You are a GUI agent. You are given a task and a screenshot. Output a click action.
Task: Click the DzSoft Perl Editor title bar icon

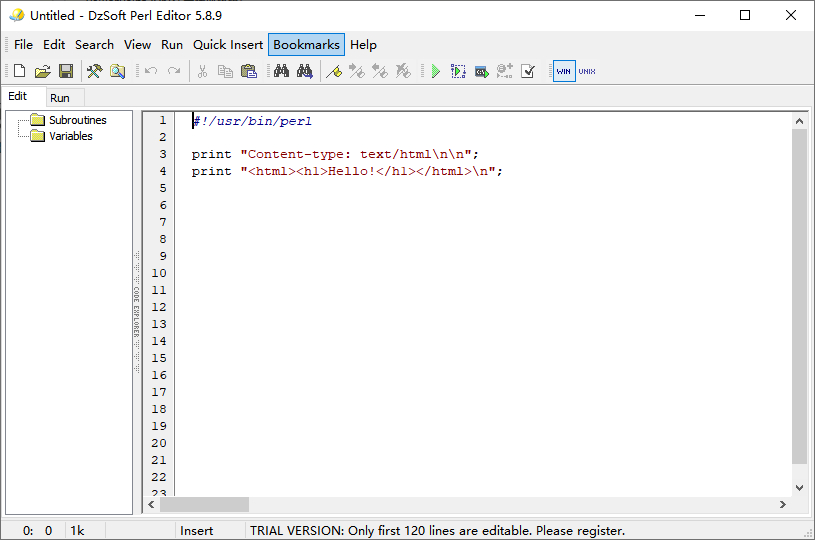[x=17, y=15]
